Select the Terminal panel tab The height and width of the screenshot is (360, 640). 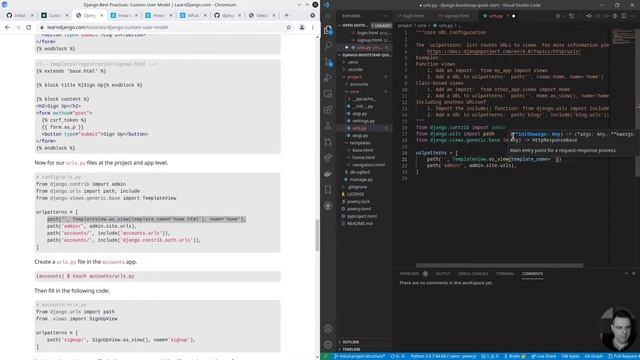click(505, 273)
